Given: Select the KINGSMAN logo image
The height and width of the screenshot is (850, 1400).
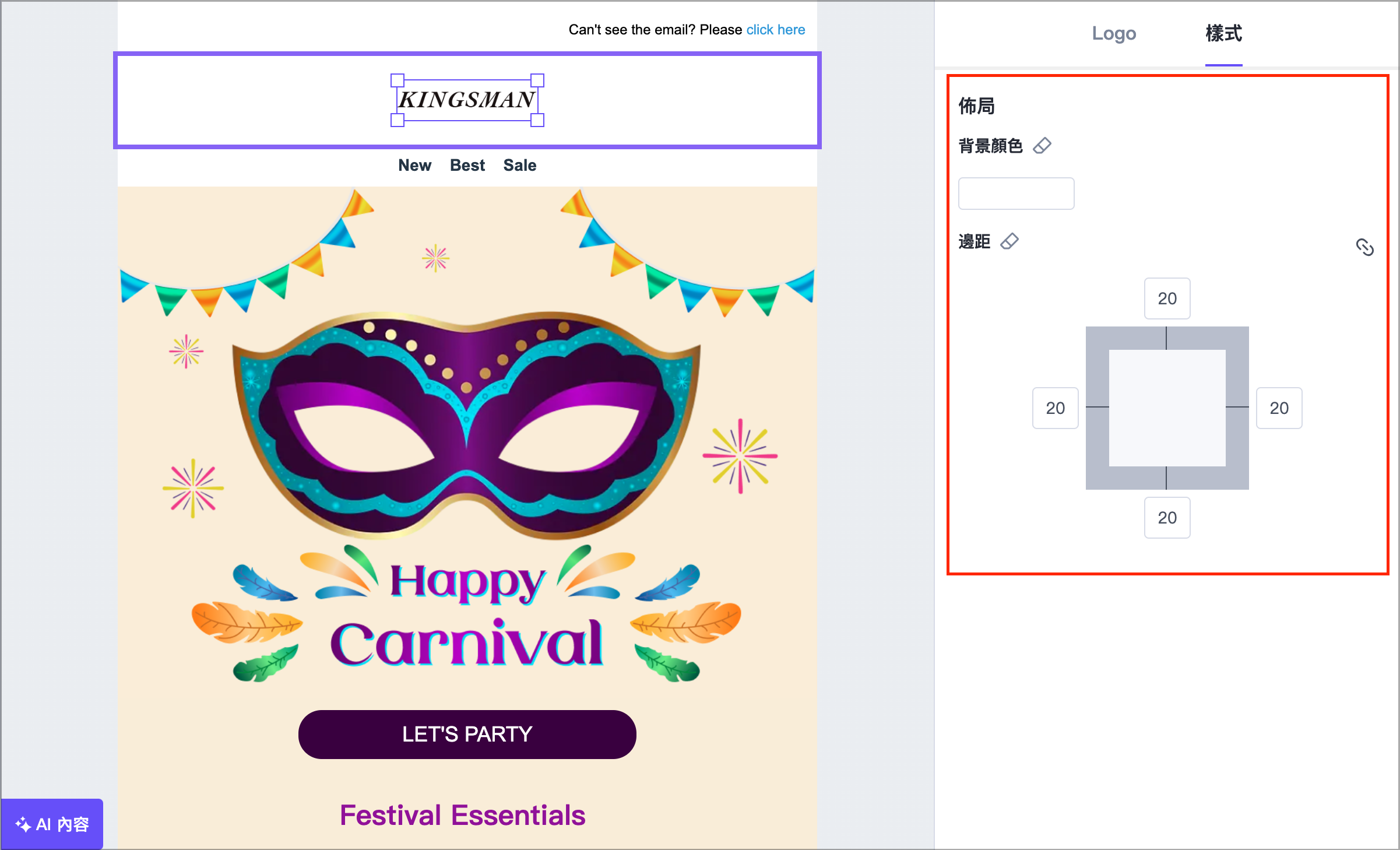Looking at the screenshot, I should pyautogui.click(x=467, y=100).
